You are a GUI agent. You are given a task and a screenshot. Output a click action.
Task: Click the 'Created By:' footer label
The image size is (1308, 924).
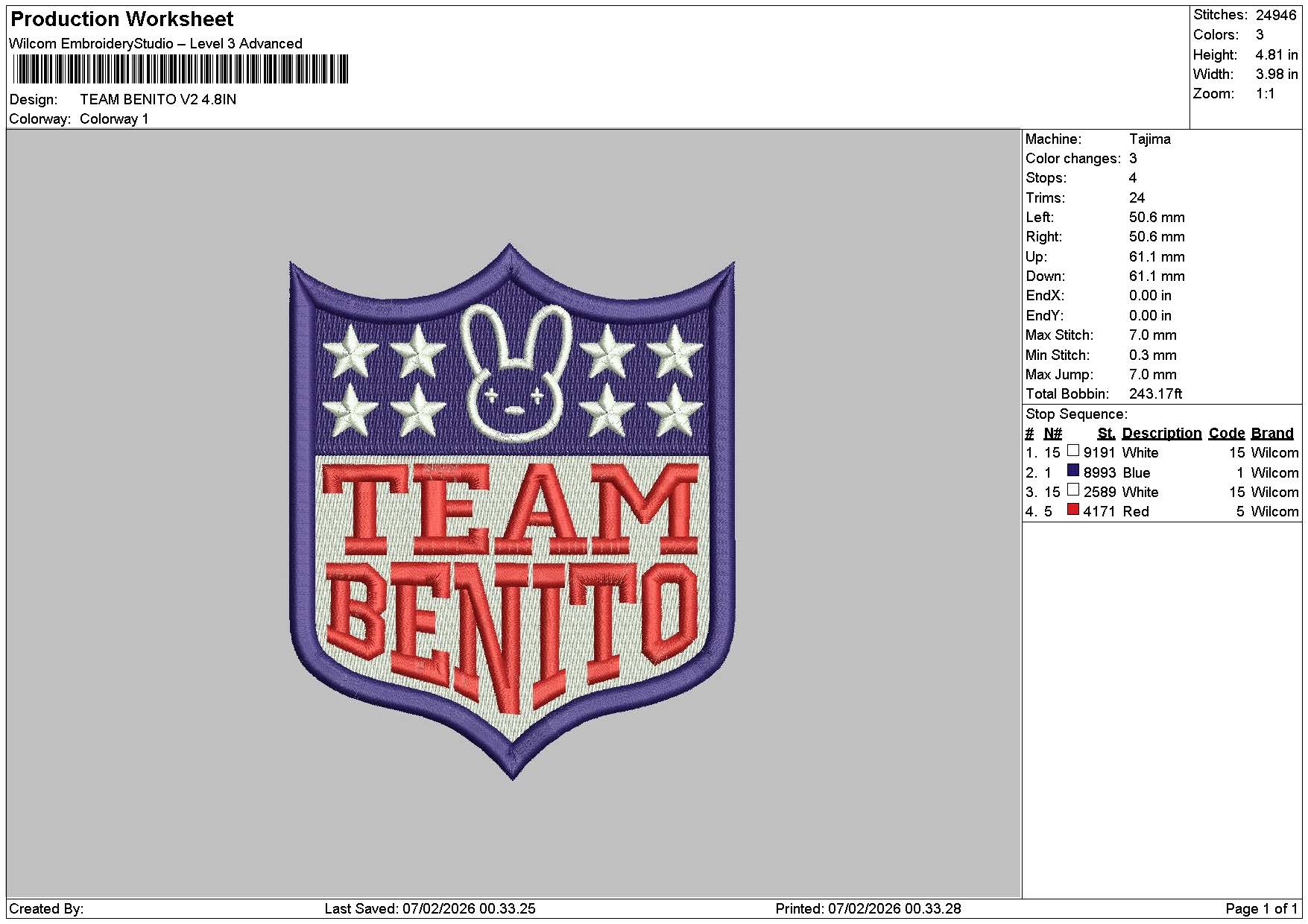click(46, 908)
